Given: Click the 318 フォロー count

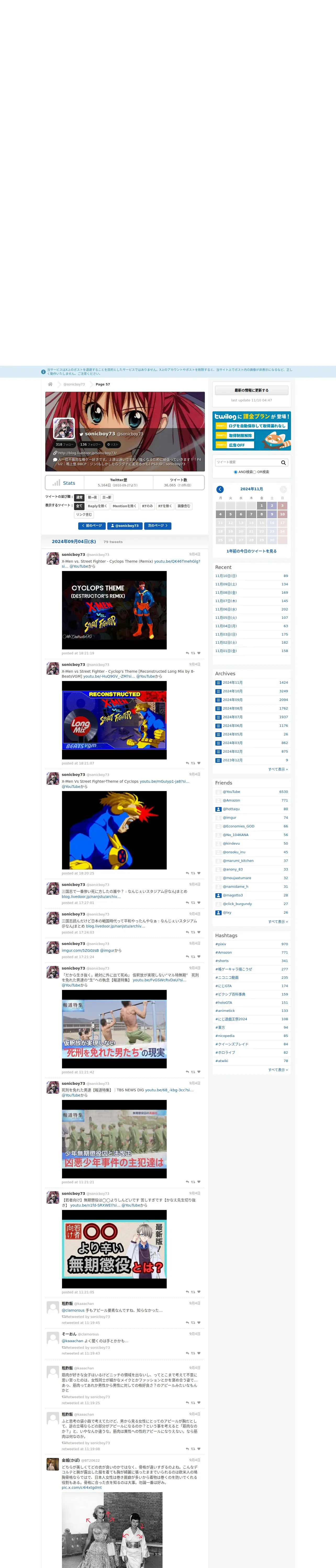Looking at the screenshot, I should 65,444.
